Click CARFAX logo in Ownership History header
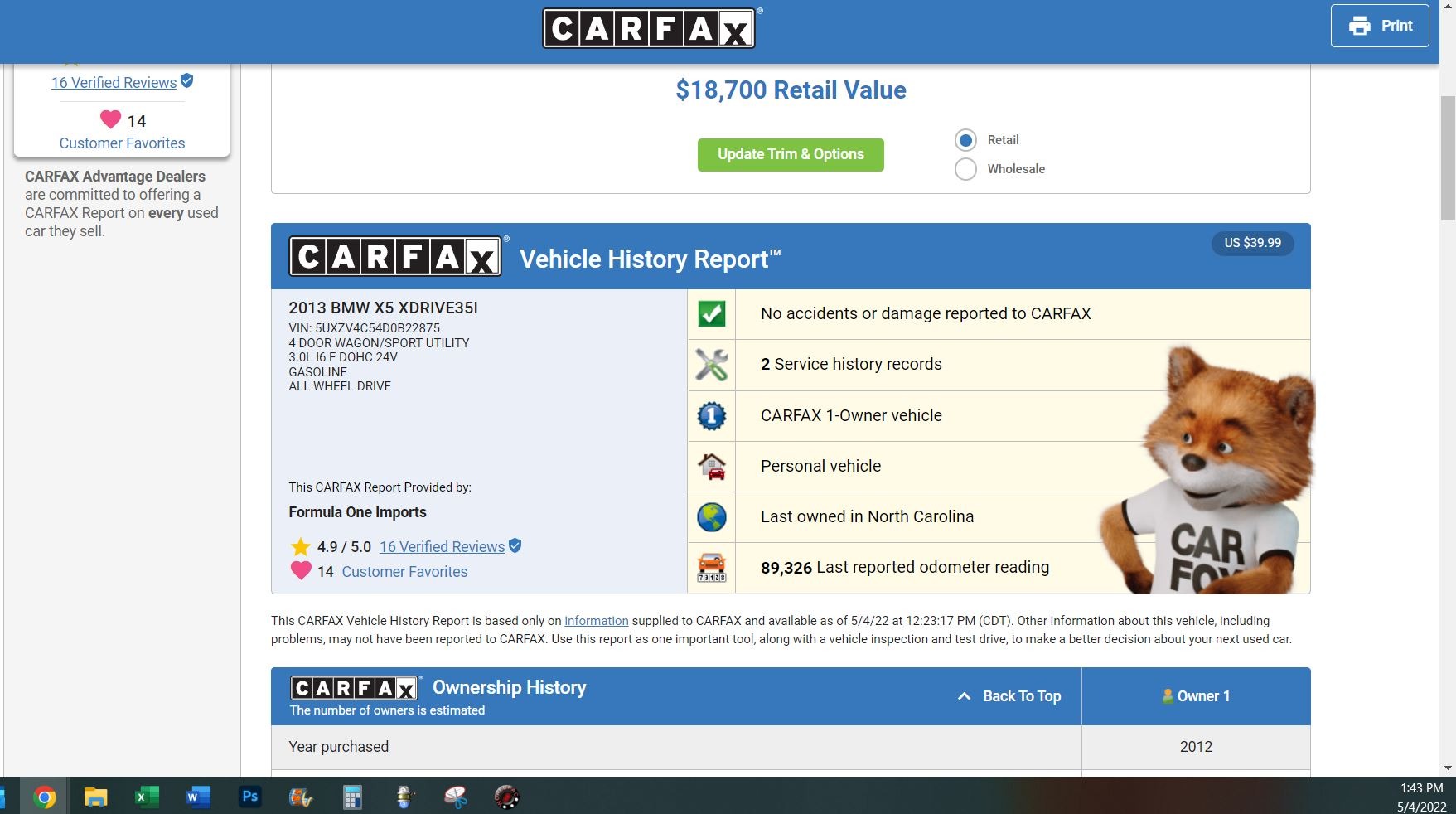Screen dimensions: 1456x814 click(355, 688)
